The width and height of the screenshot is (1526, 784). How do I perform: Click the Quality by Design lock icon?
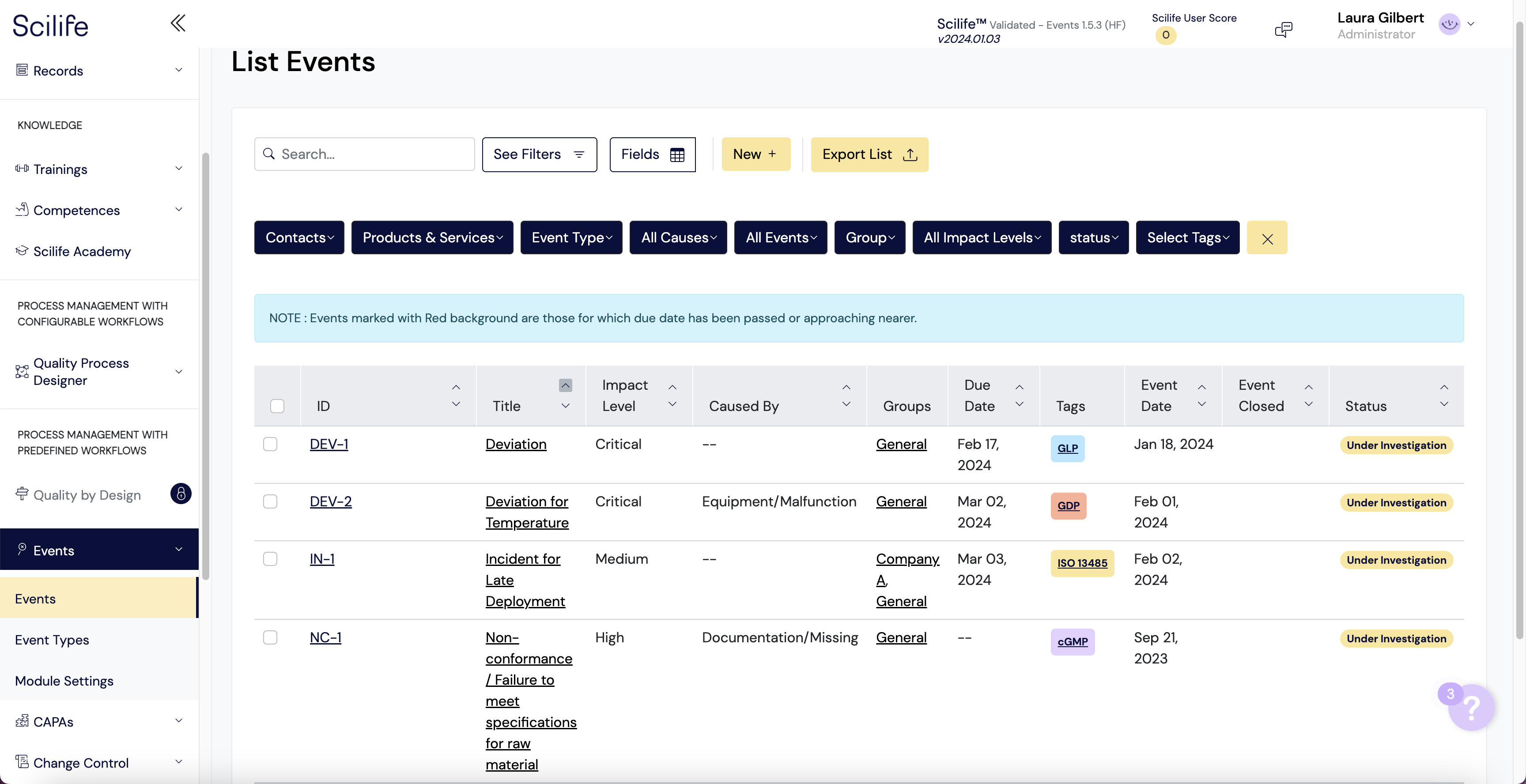[181, 494]
